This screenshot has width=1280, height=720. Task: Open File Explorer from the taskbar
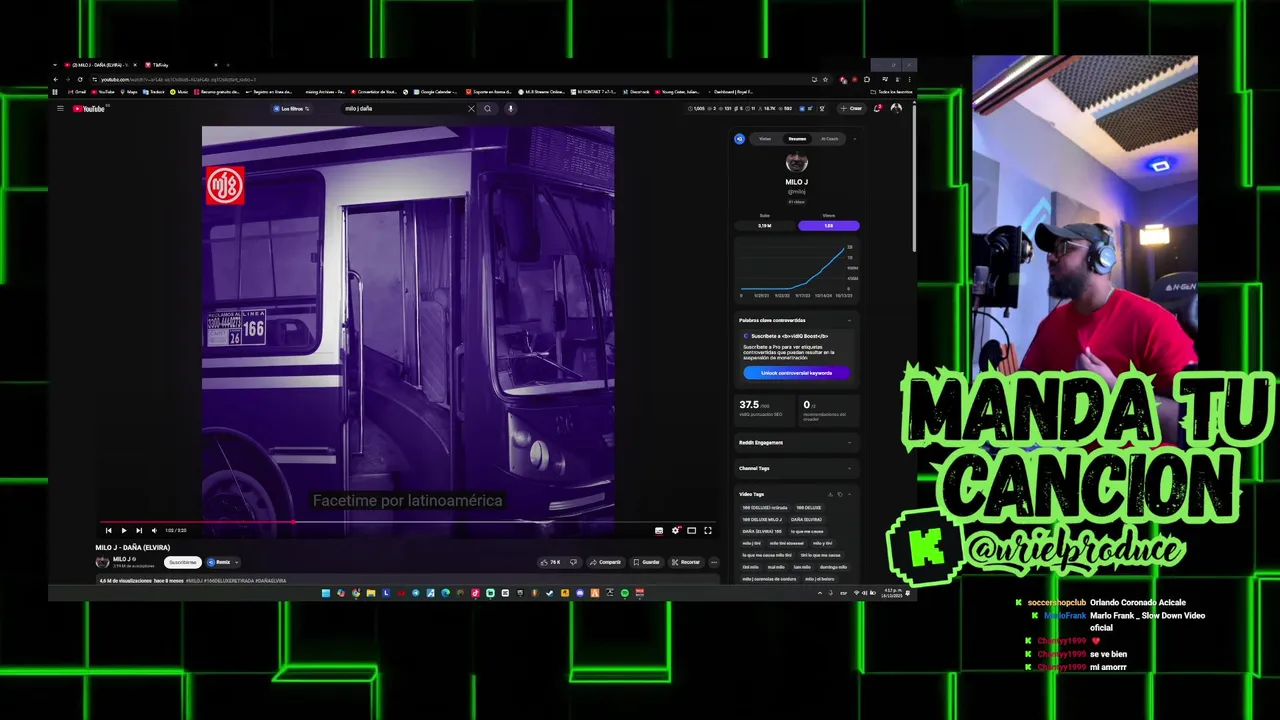coord(370,593)
